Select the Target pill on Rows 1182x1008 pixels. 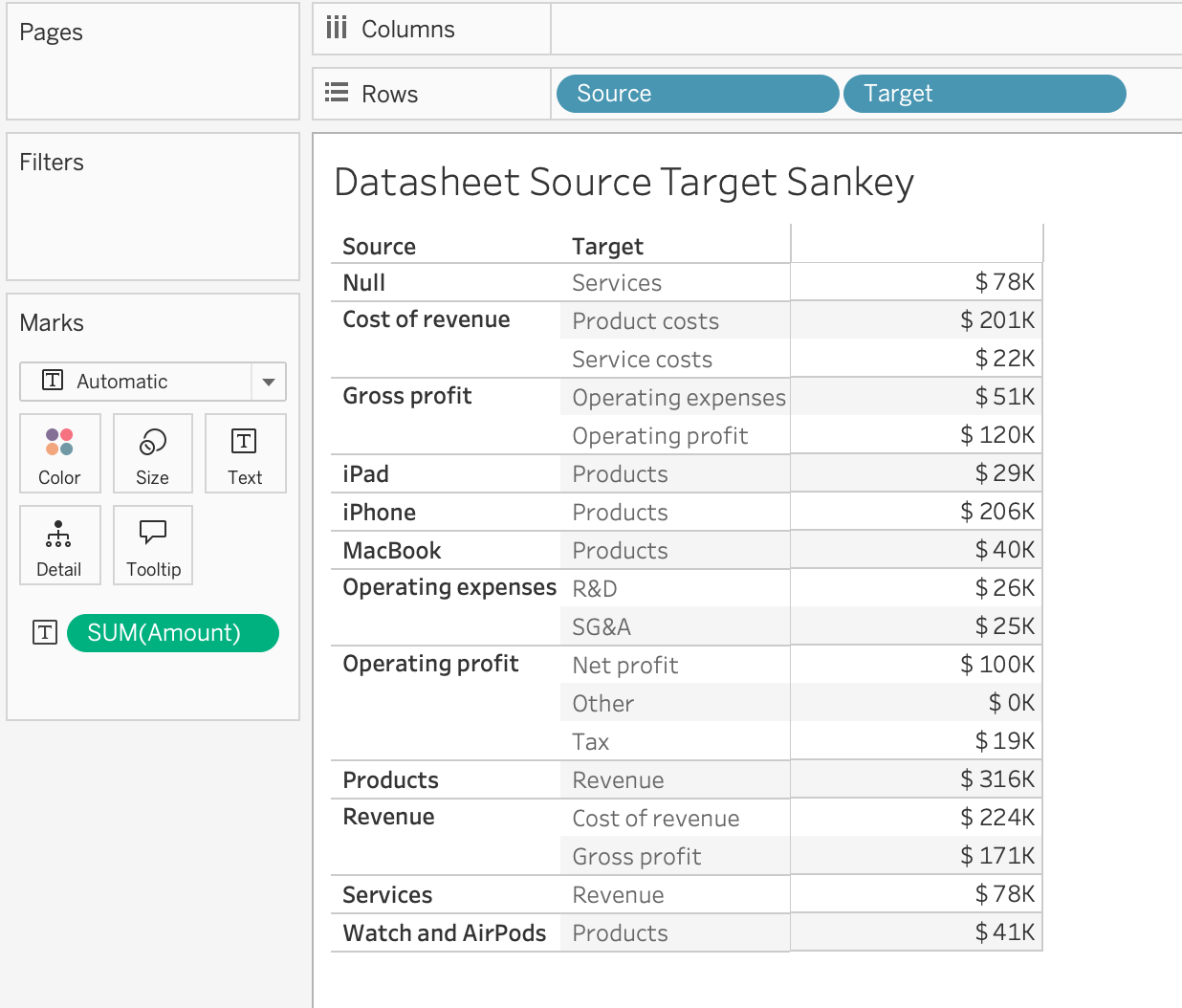[984, 94]
